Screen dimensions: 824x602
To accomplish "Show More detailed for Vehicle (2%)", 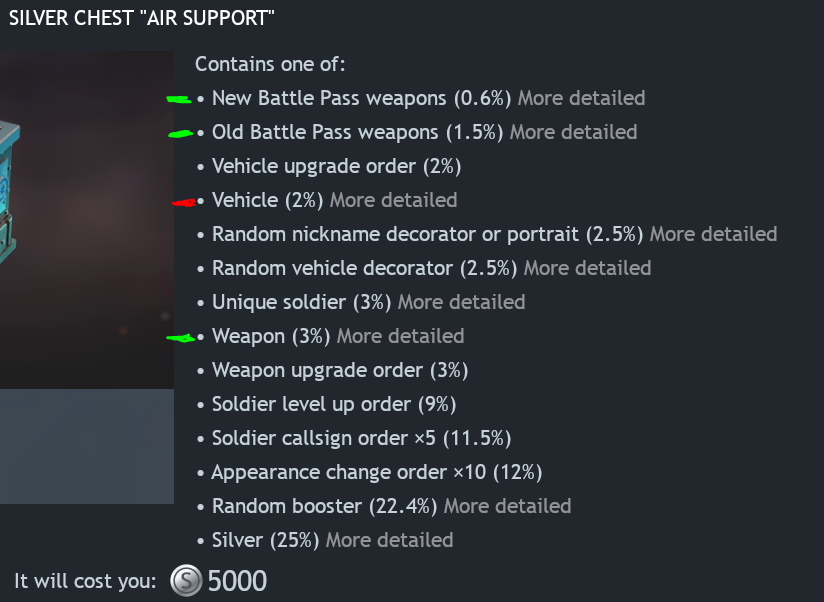I will point(393,200).
